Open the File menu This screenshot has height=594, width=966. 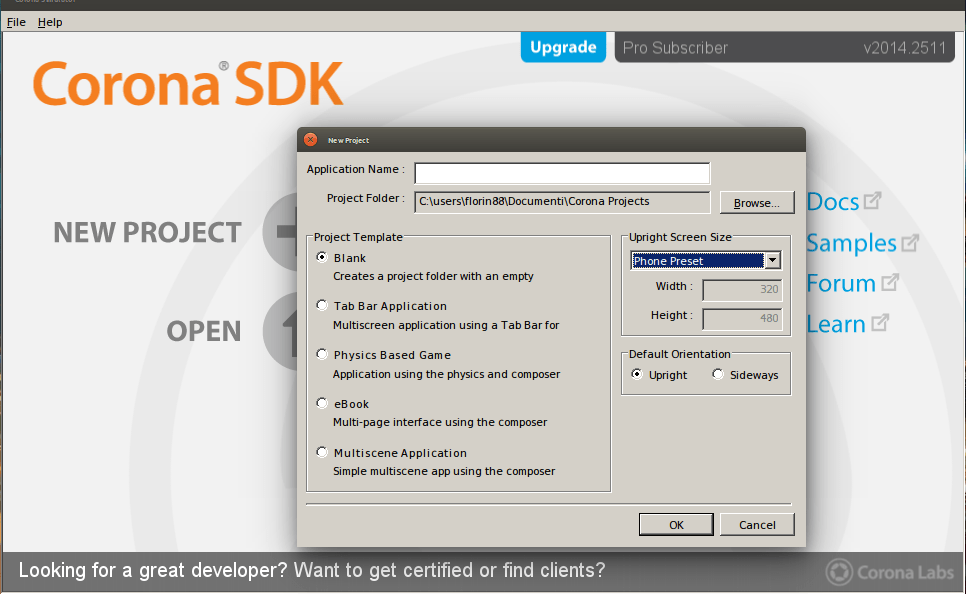tap(16, 22)
